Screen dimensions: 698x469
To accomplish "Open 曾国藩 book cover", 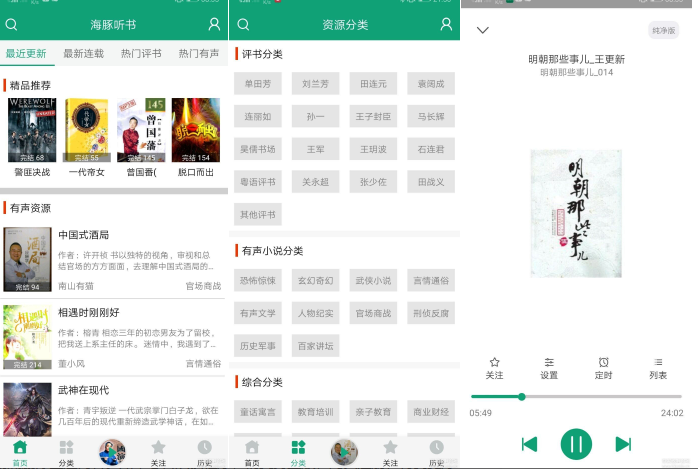I will 141,130.
